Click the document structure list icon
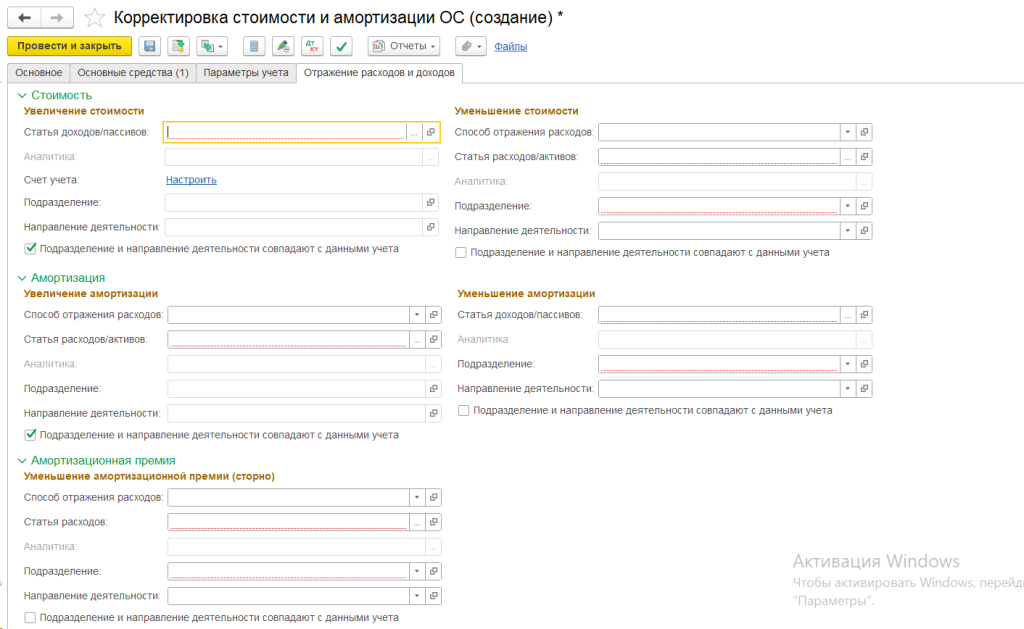Screen dimensions: 1024x629 (255, 46)
